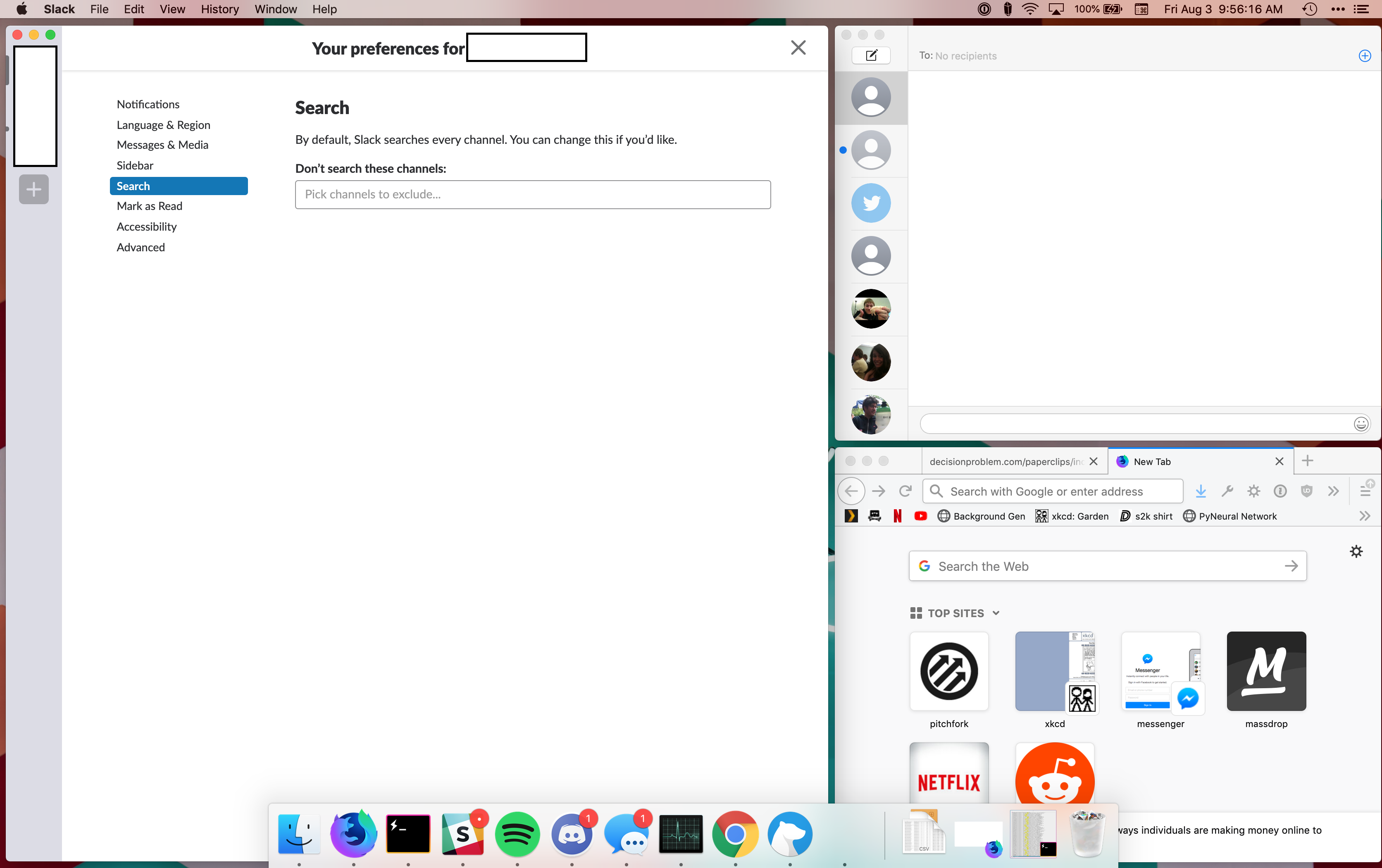Click the 1Password extension icon

[x=1280, y=491]
